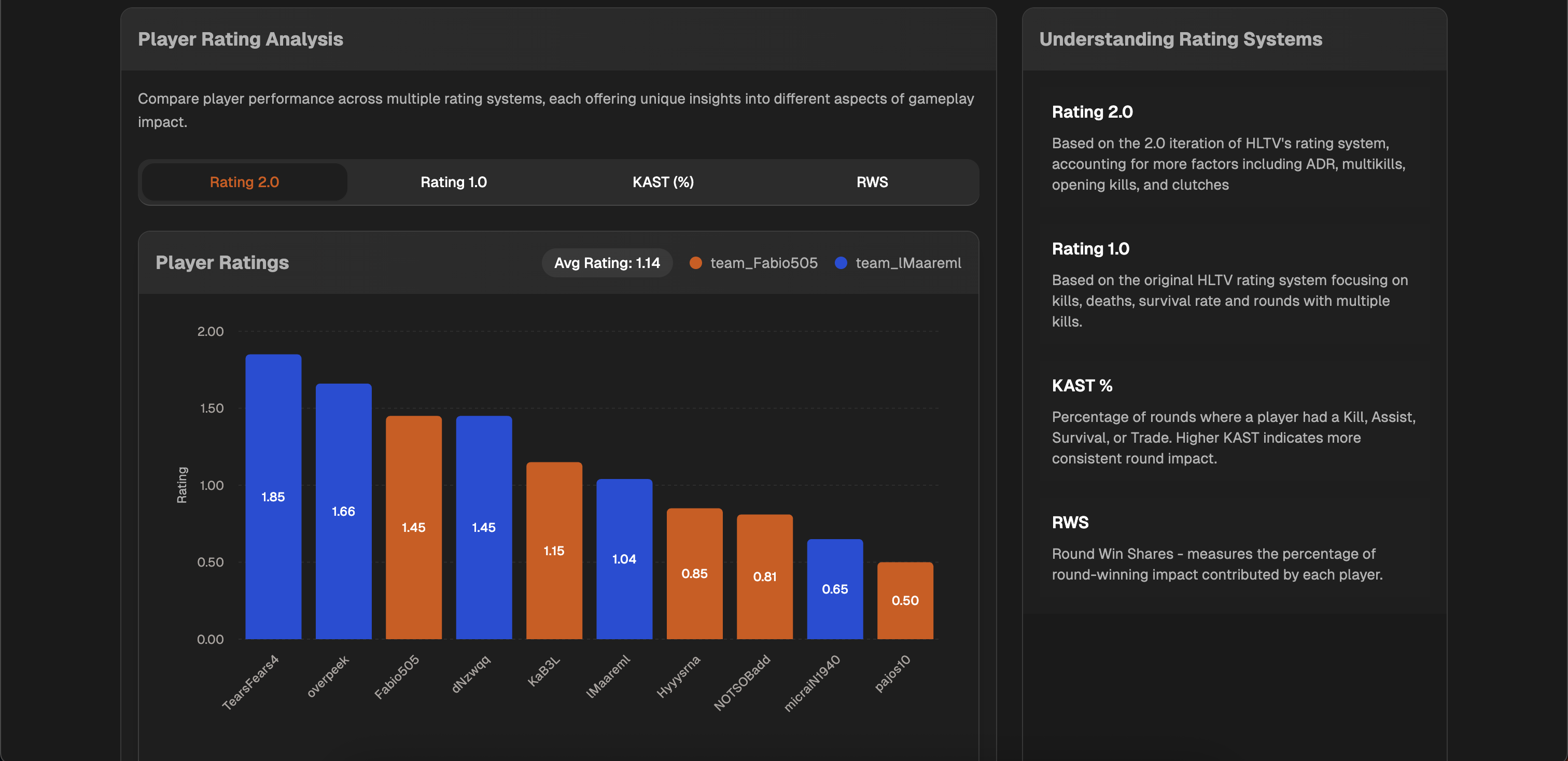
Task: Click micraiN1940's 0.65 bar
Action: click(835, 589)
